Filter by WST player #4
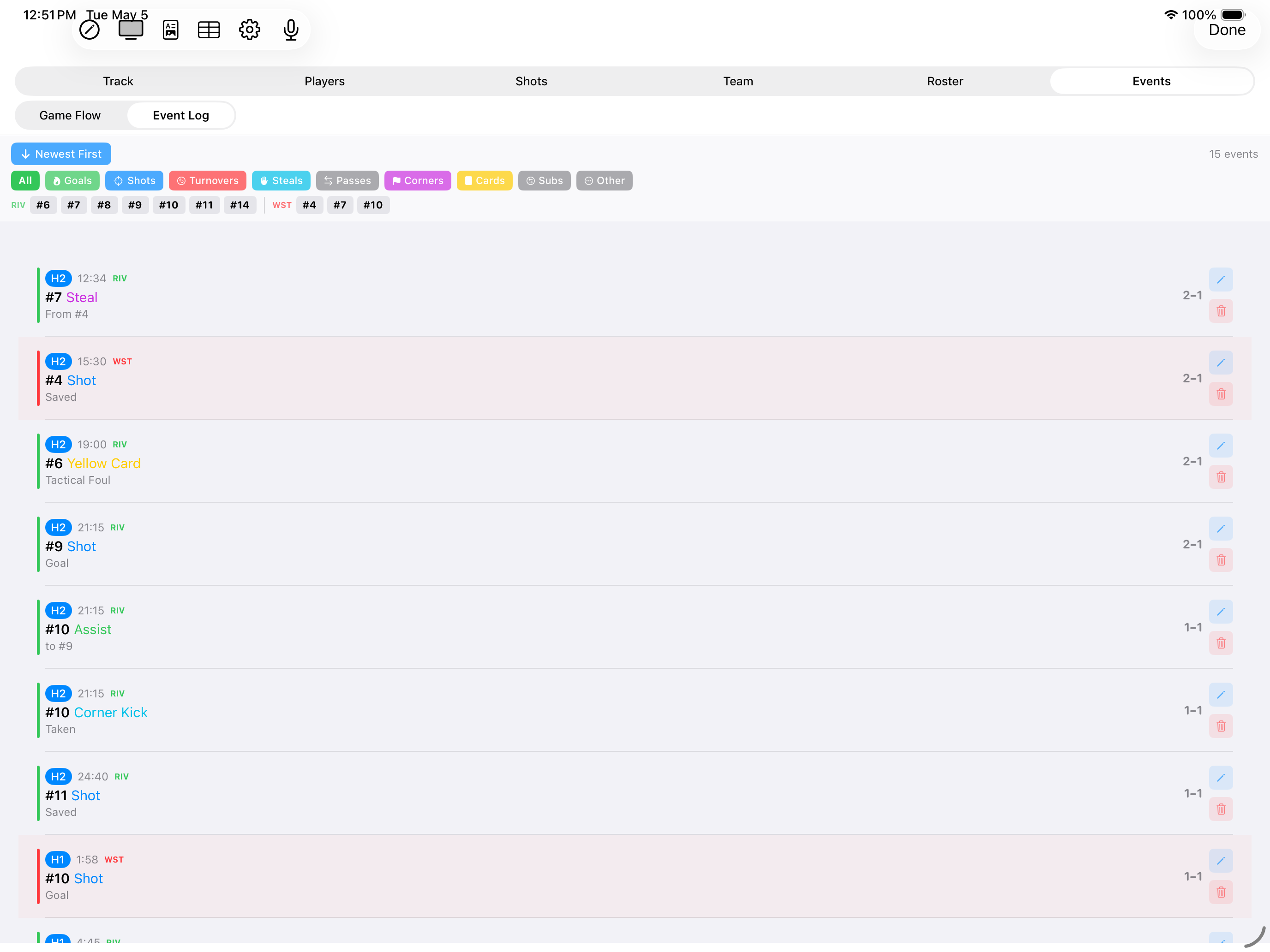Image resolution: width=1270 pixels, height=952 pixels. pos(310,205)
